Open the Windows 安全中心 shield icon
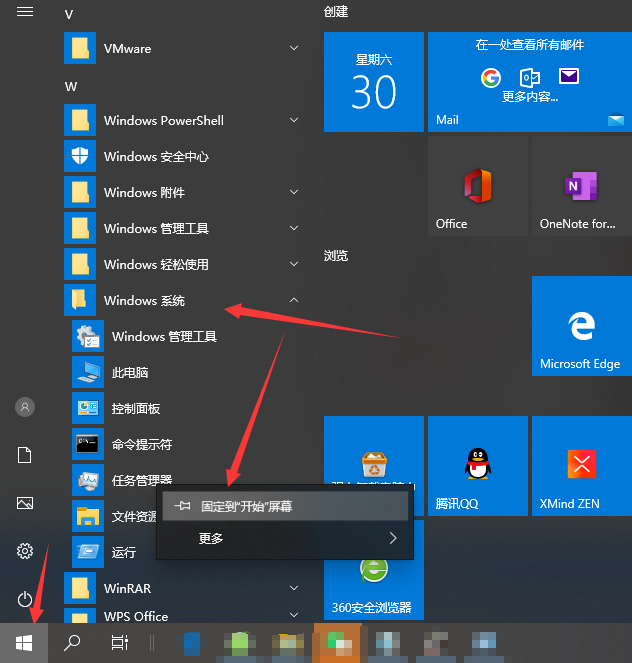 [80, 156]
